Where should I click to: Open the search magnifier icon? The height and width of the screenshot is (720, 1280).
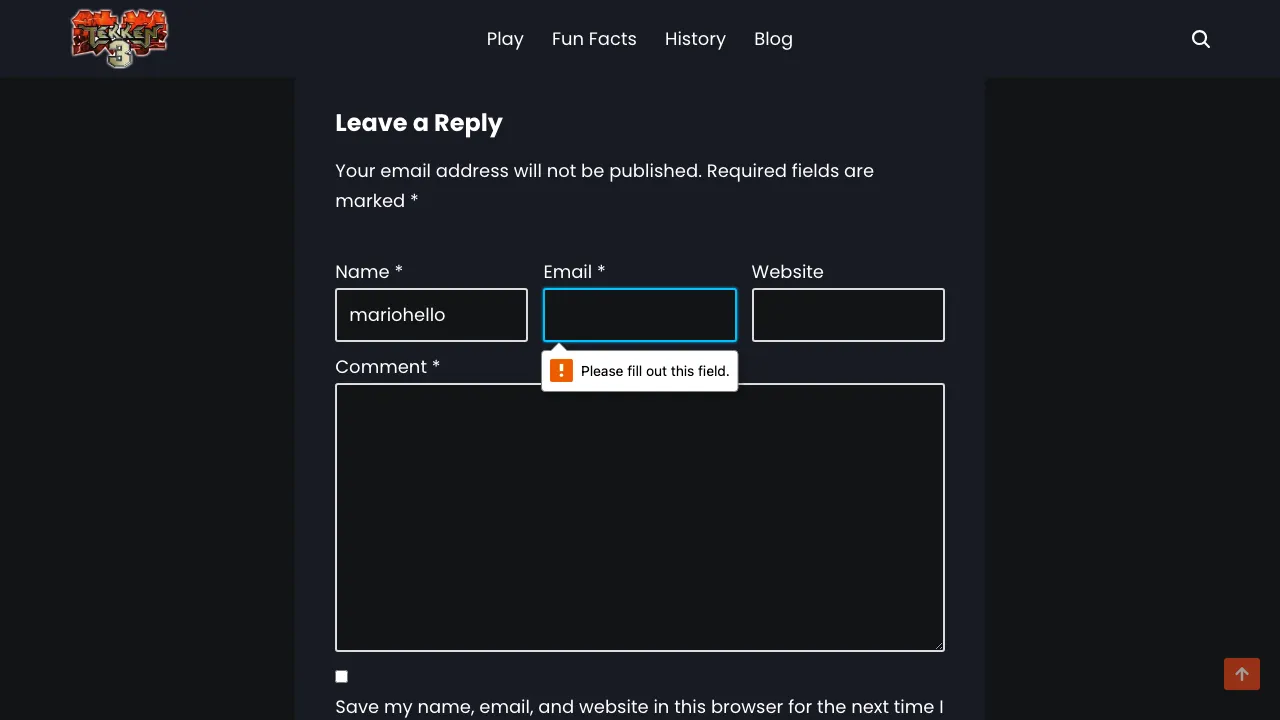point(1201,39)
